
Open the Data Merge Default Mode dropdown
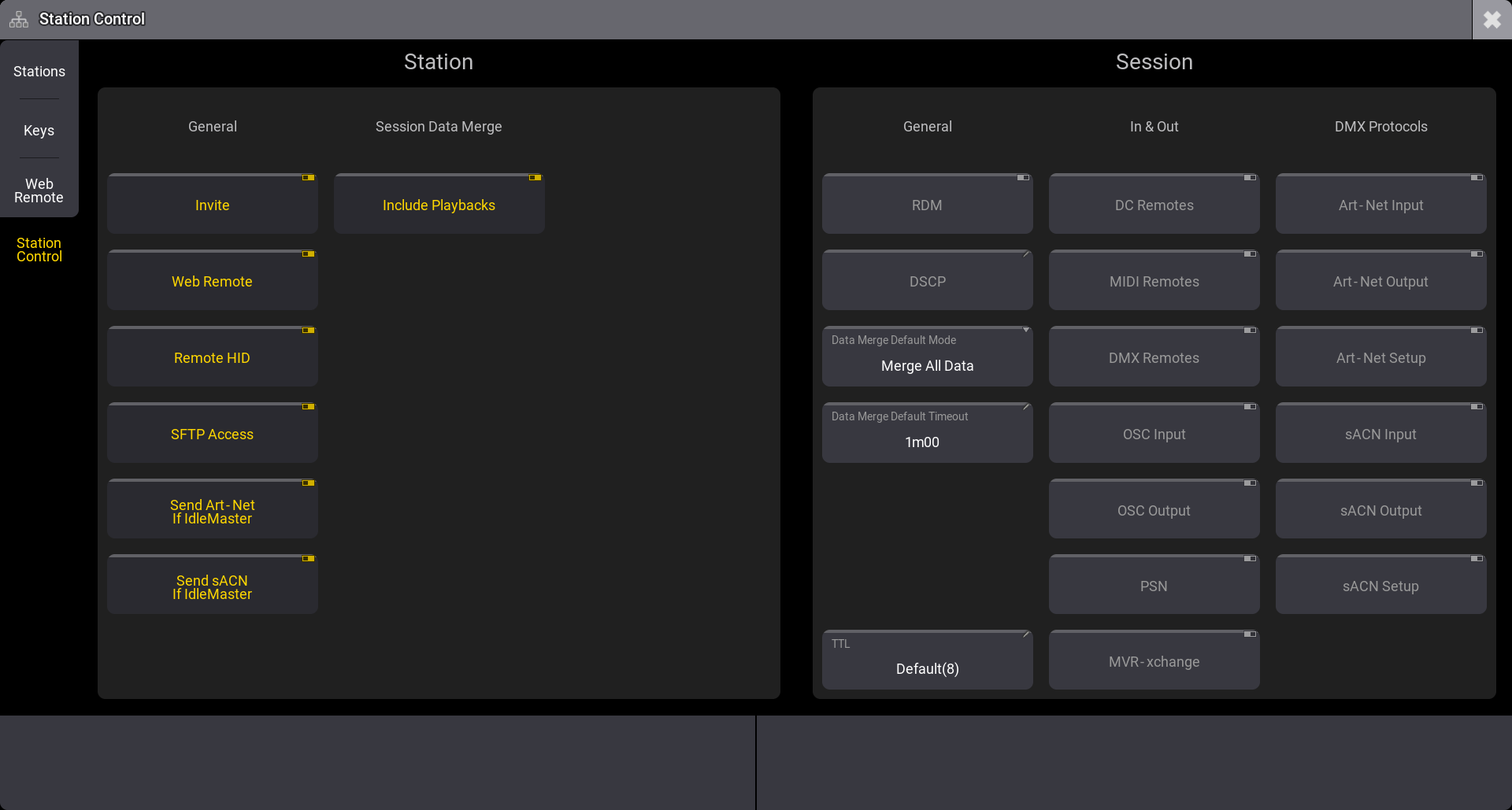tap(927, 356)
